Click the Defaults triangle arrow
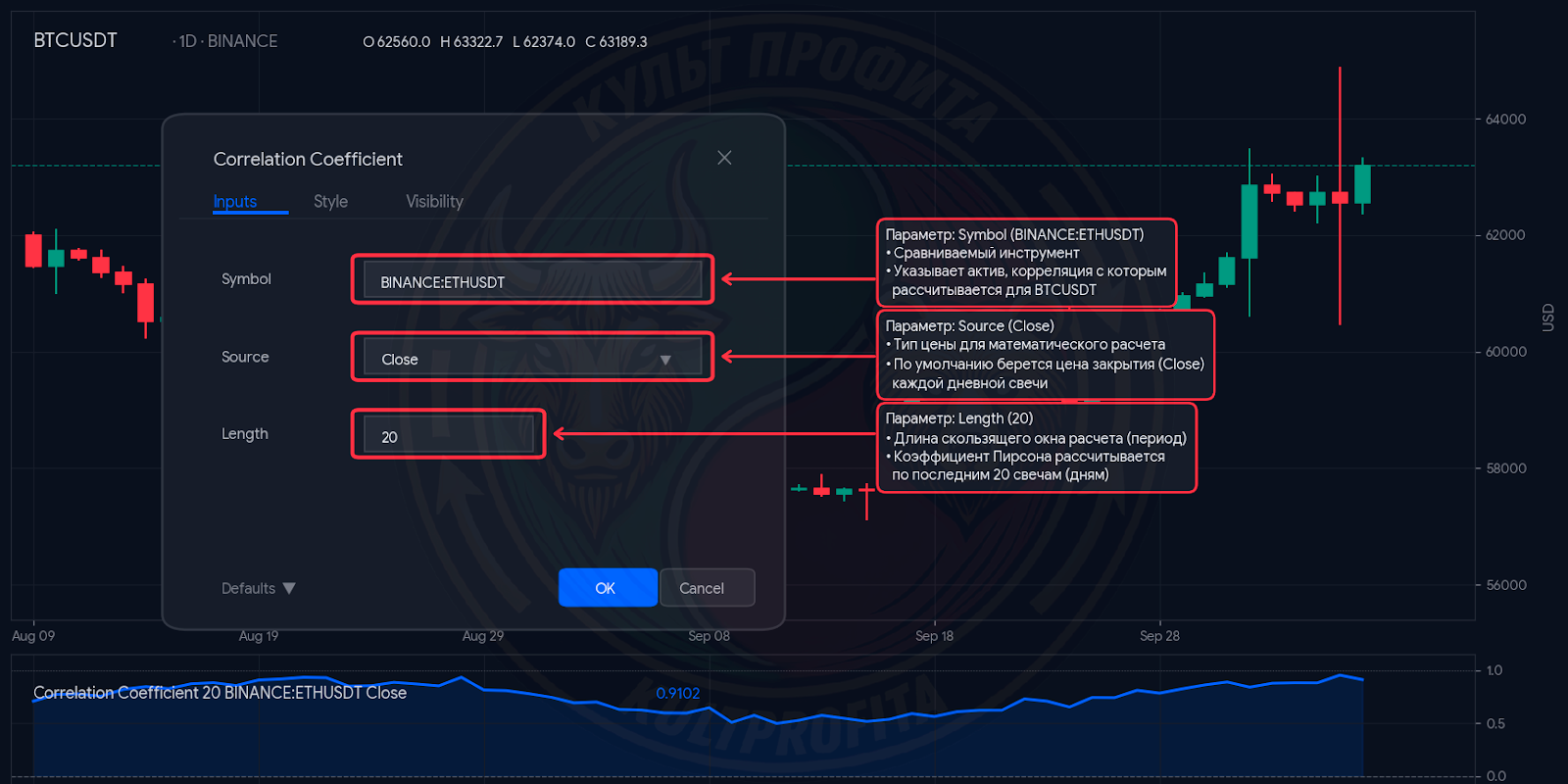1568x784 pixels. (x=289, y=588)
